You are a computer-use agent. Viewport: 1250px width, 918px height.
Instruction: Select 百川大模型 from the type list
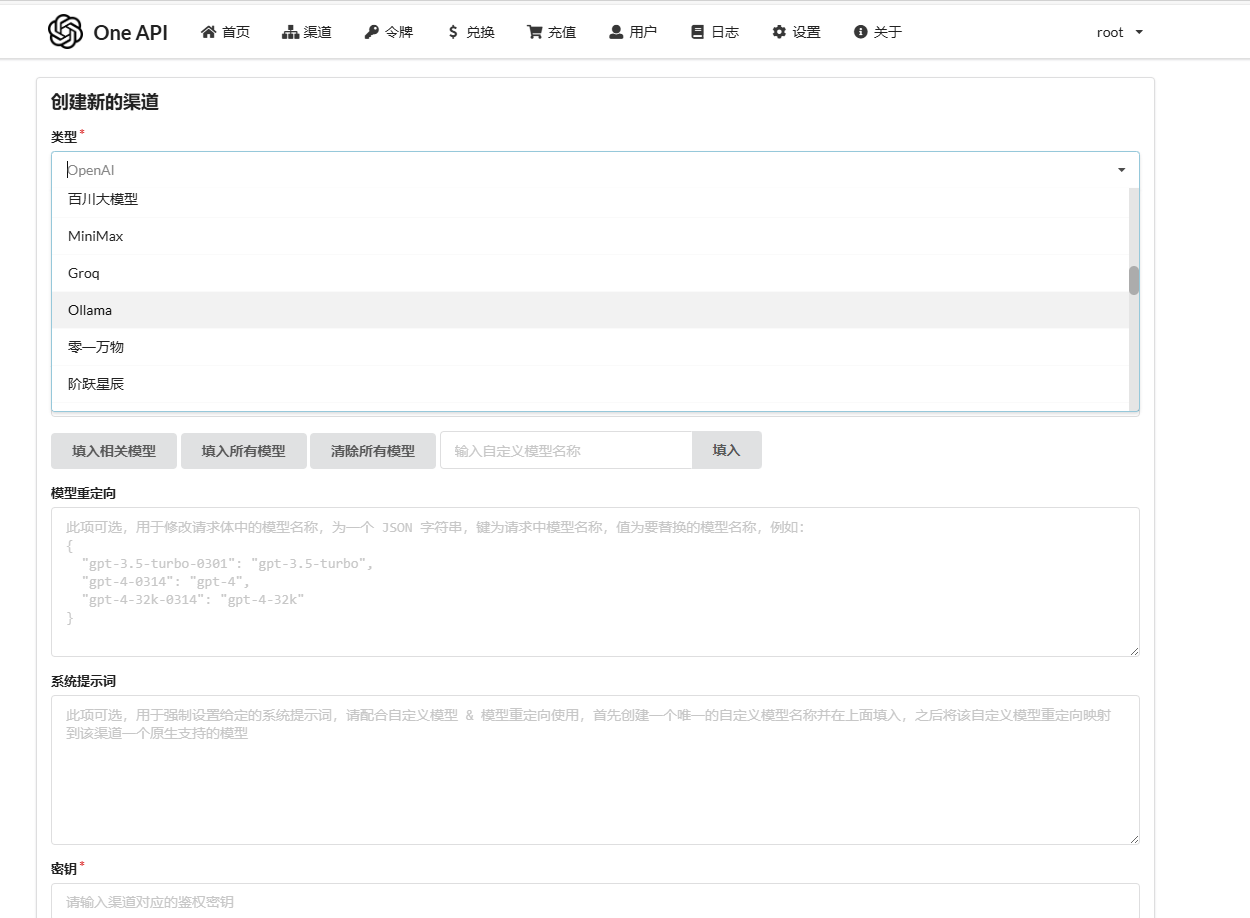[590, 199]
